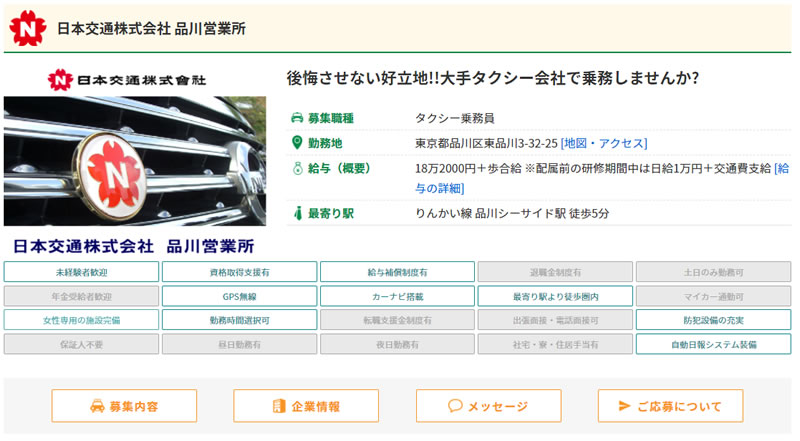Click the car icon beside 募集職種
The height and width of the screenshot is (441, 800).
coord(297,118)
